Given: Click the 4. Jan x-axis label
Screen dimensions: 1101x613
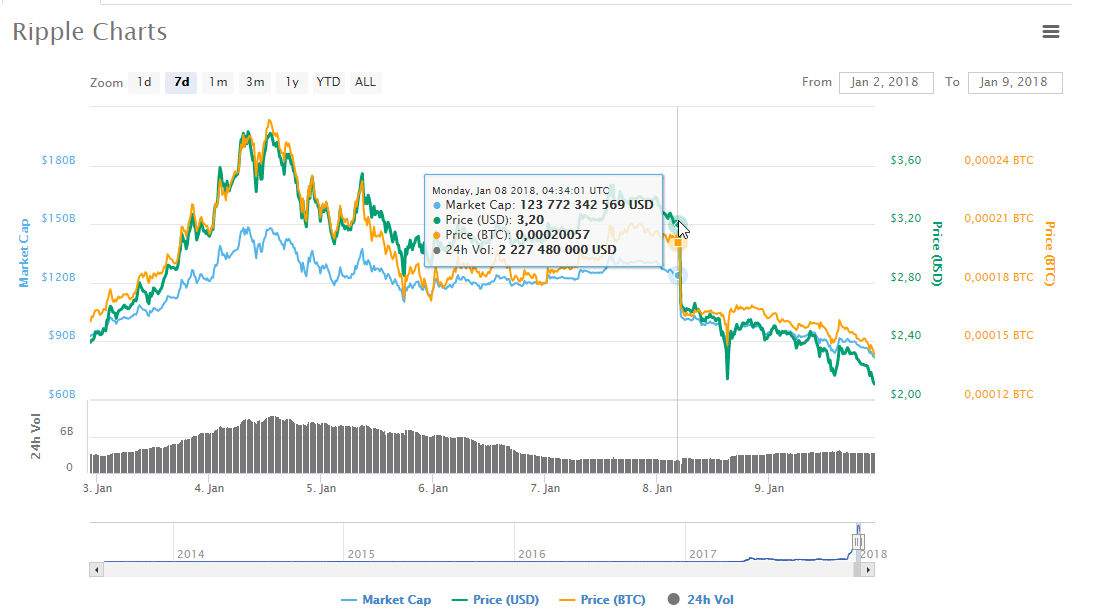Looking at the screenshot, I should pos(209,488).
